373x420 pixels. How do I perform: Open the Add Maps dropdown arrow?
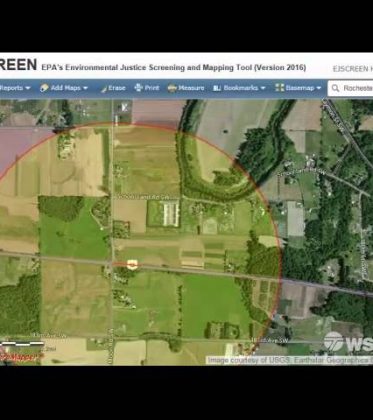85,88
